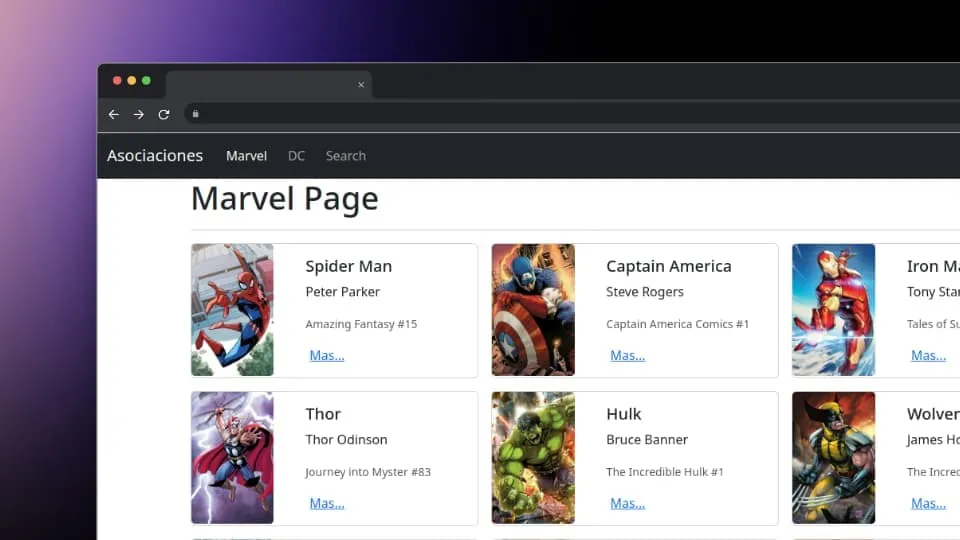Click the Hulk cover image
This screenshot has width=960, height=540.
point(533,458)
